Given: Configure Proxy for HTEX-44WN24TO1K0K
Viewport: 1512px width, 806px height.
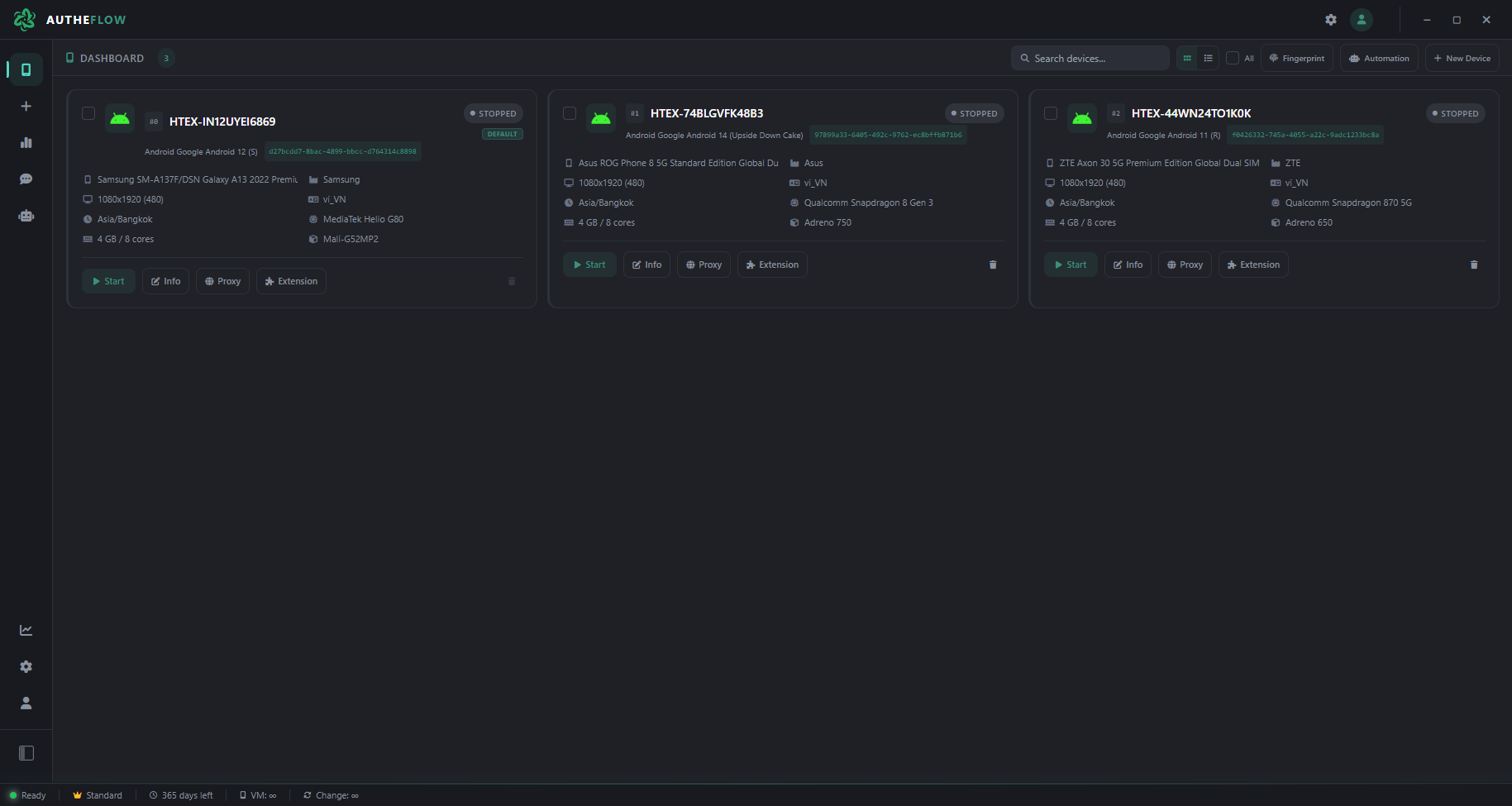Looking at the screenshot, I should click(x=1185, y=265).
